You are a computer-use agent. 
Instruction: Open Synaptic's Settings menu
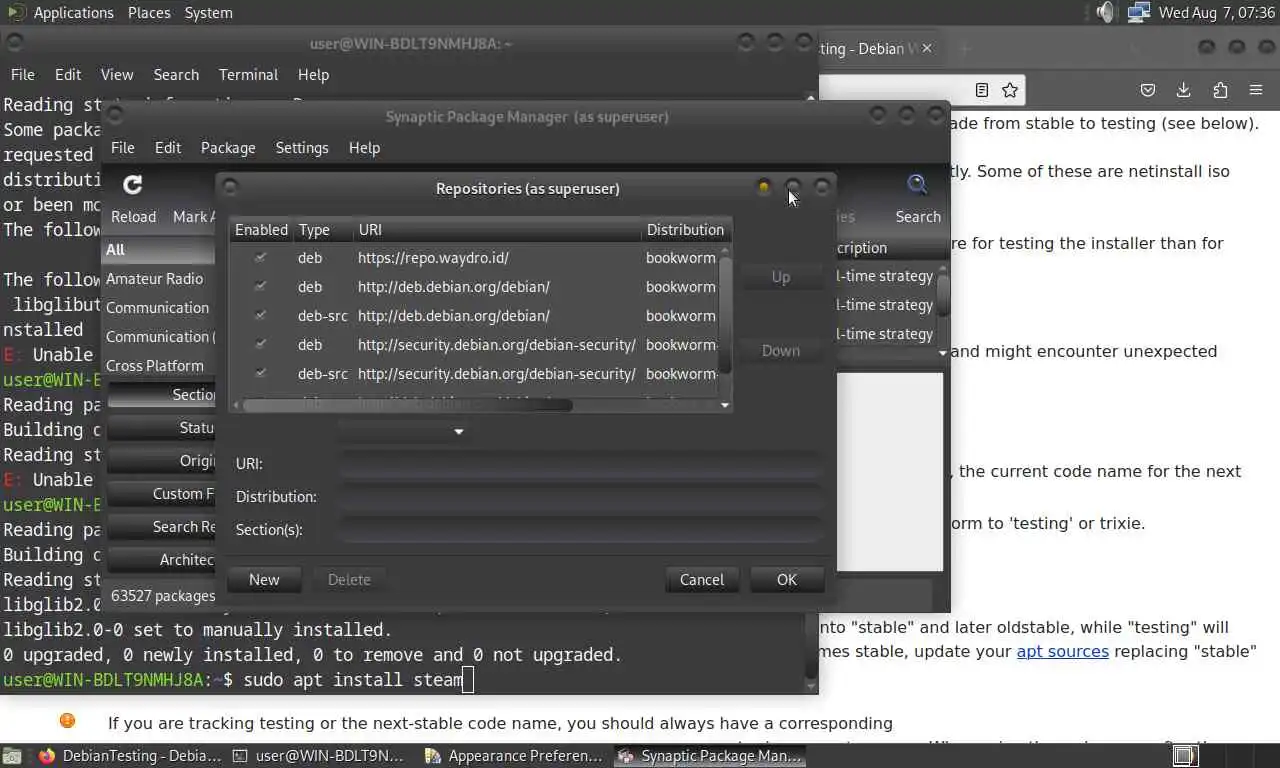(302, 148)
